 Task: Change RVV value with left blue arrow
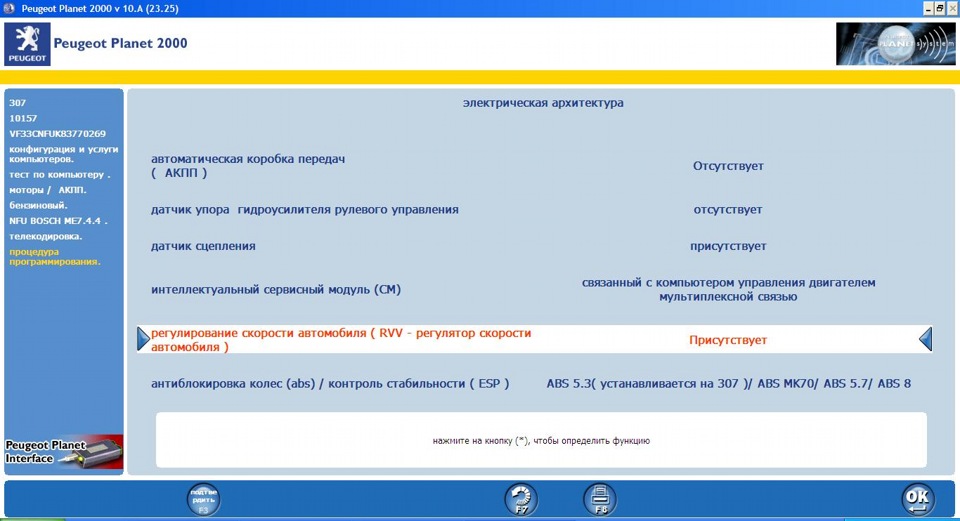click(x=143, y=339)
